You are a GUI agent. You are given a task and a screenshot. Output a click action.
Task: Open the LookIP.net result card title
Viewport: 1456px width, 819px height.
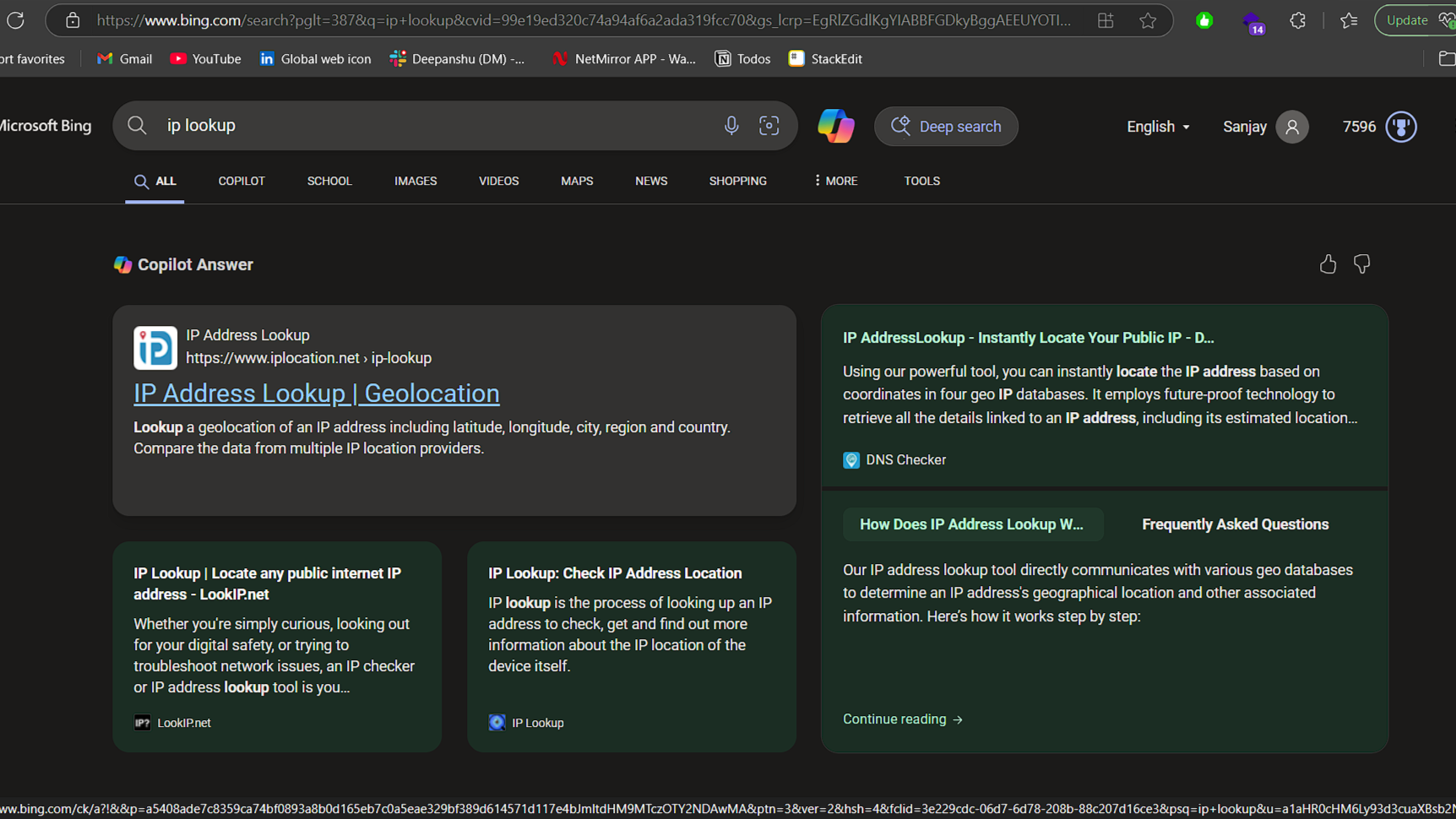(x=268, y=583)
